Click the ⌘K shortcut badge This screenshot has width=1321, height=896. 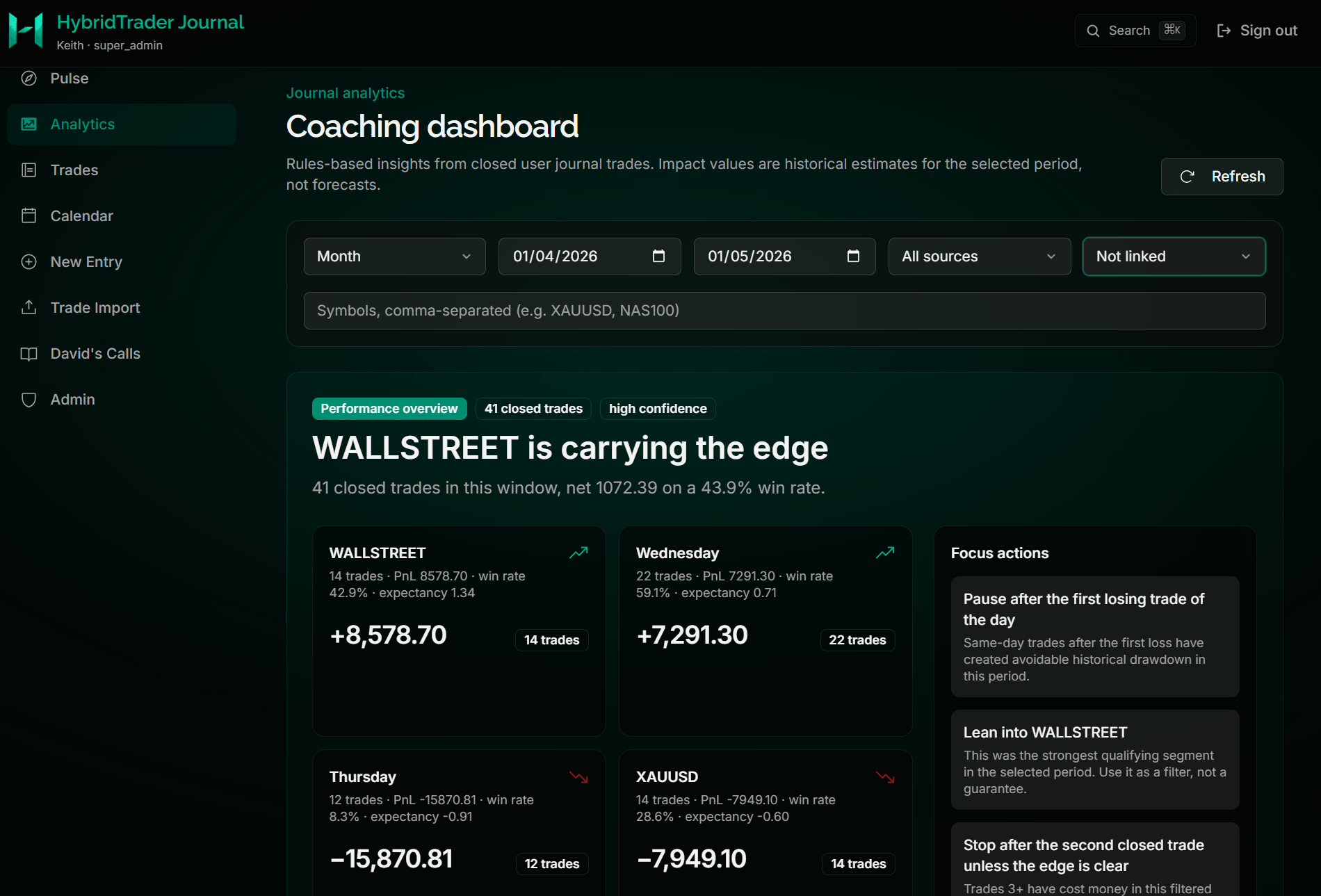(x=1172, y=30)
